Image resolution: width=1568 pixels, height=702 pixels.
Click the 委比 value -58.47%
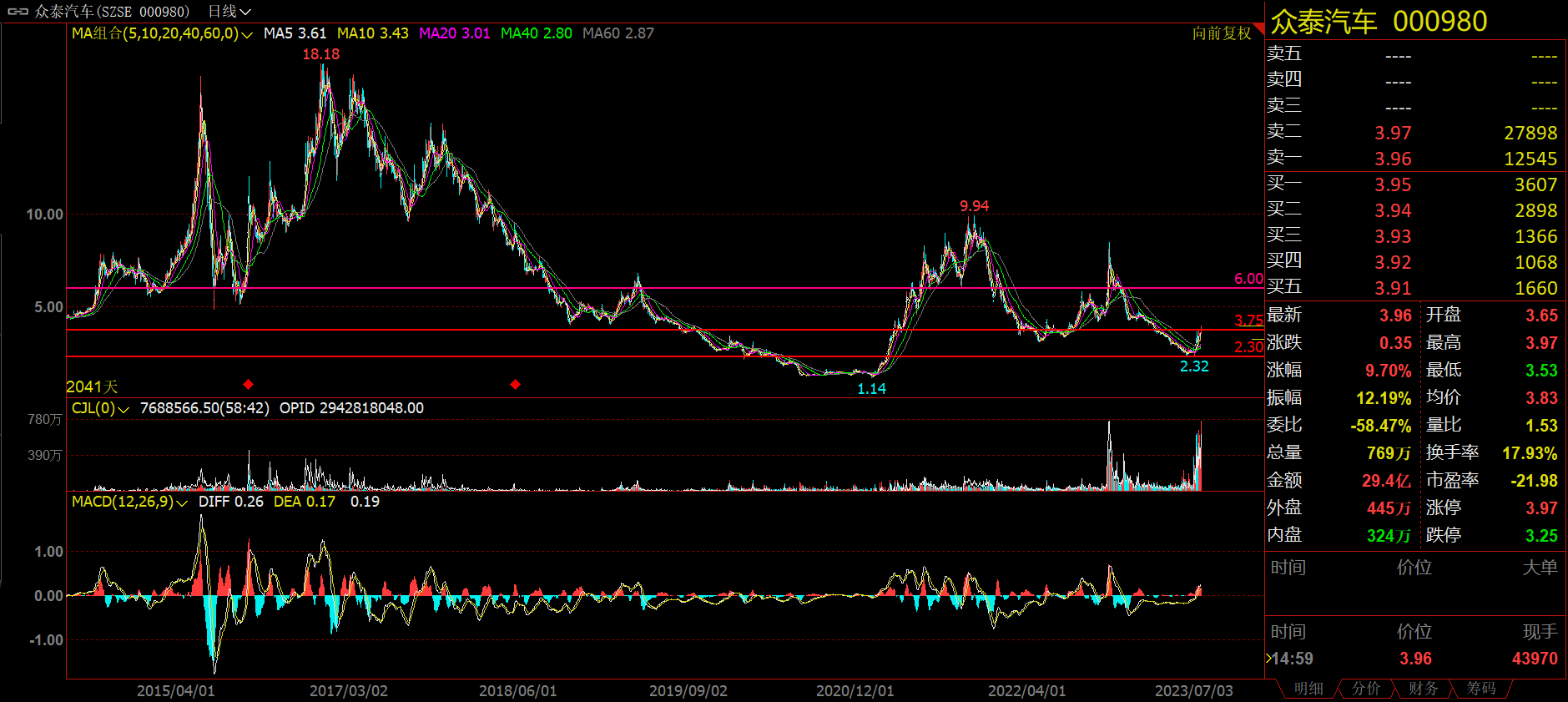click(x=1381, y=426)
